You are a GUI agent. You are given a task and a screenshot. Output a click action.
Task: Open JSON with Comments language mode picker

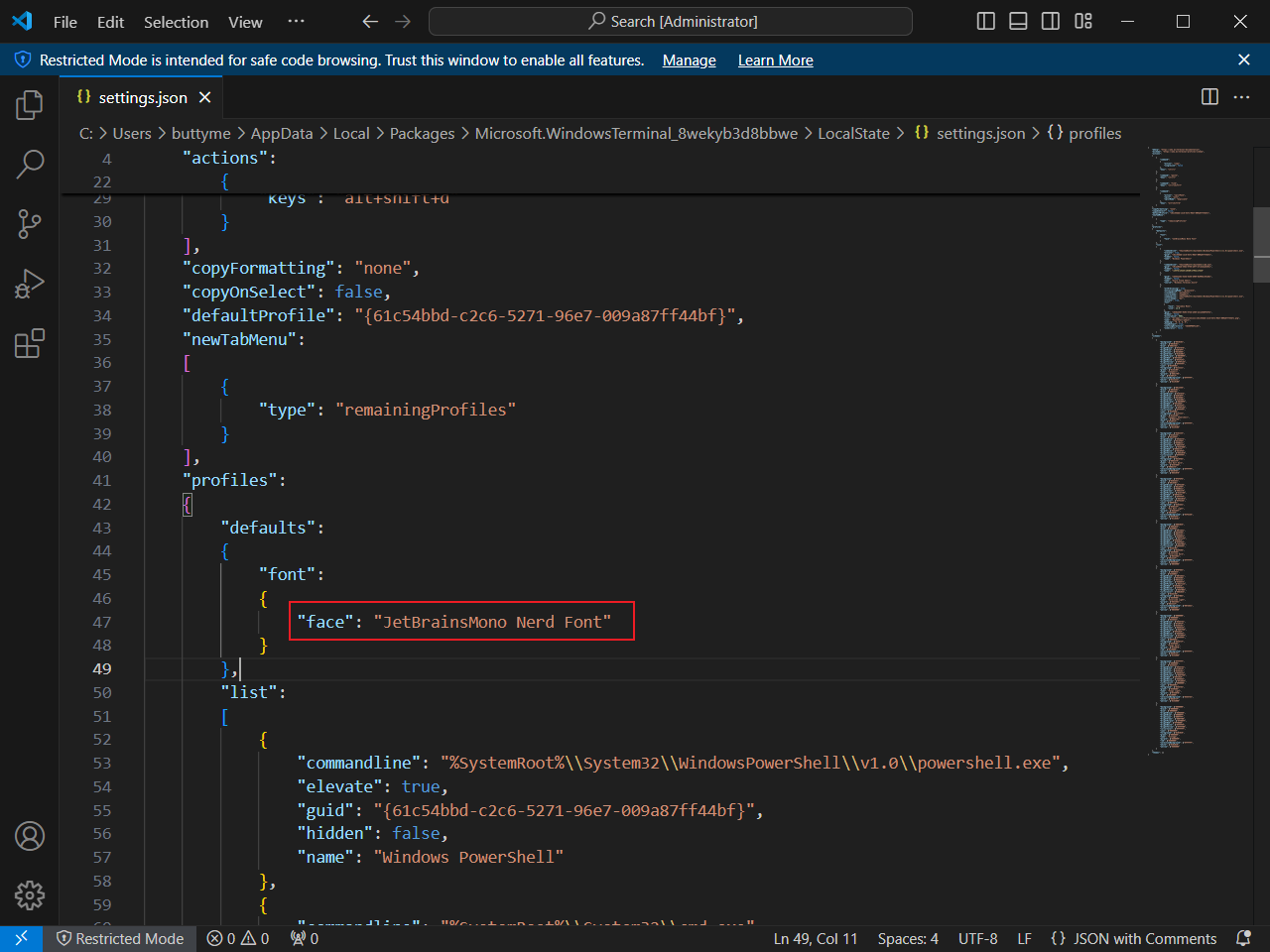(x=1133, y=938)
